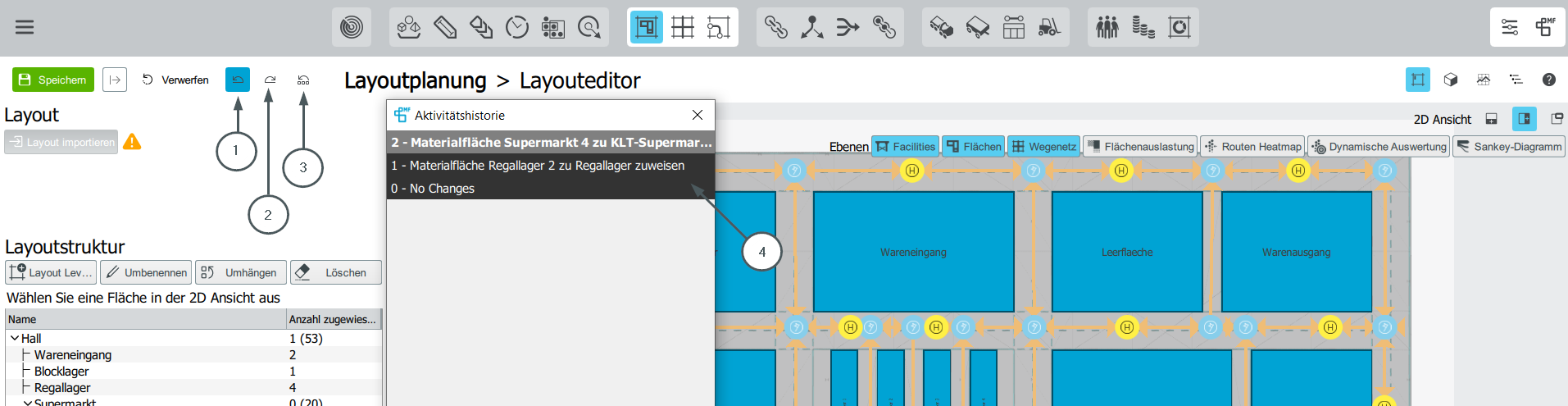
Task: Click the first chain link icon
Action: [x=776, y=27]
